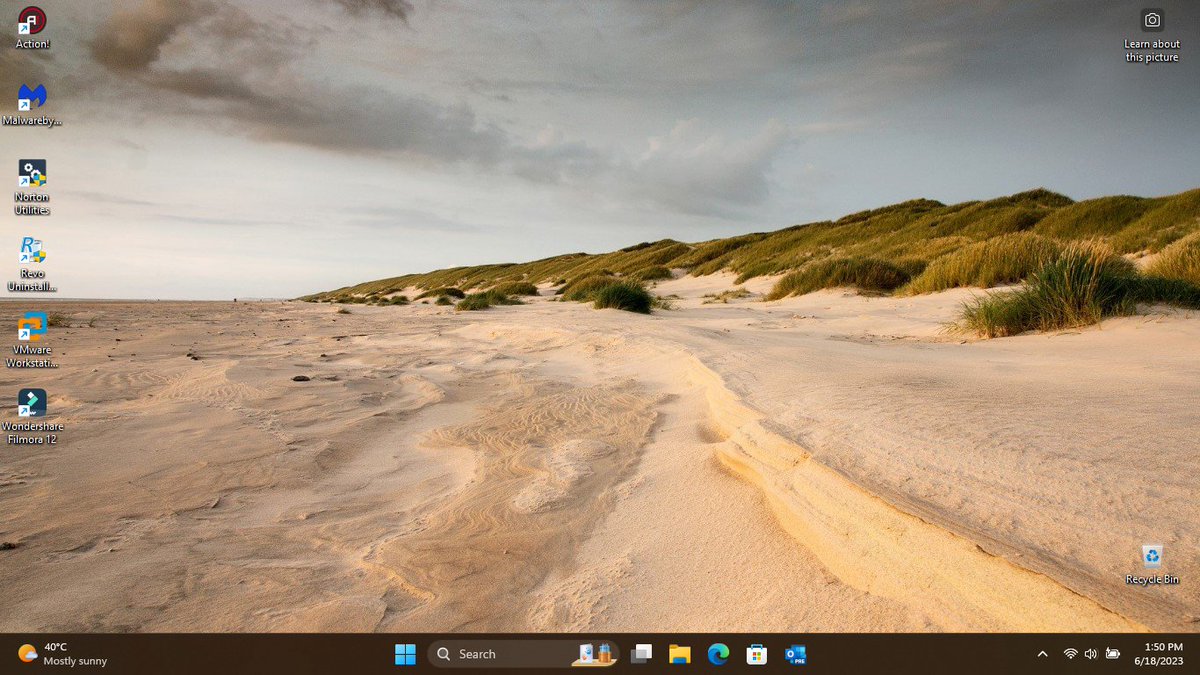Open File Explorer from the taskbar
Image resolution: width=1200 pixels, height=675 pixels.
coord(679,653)
